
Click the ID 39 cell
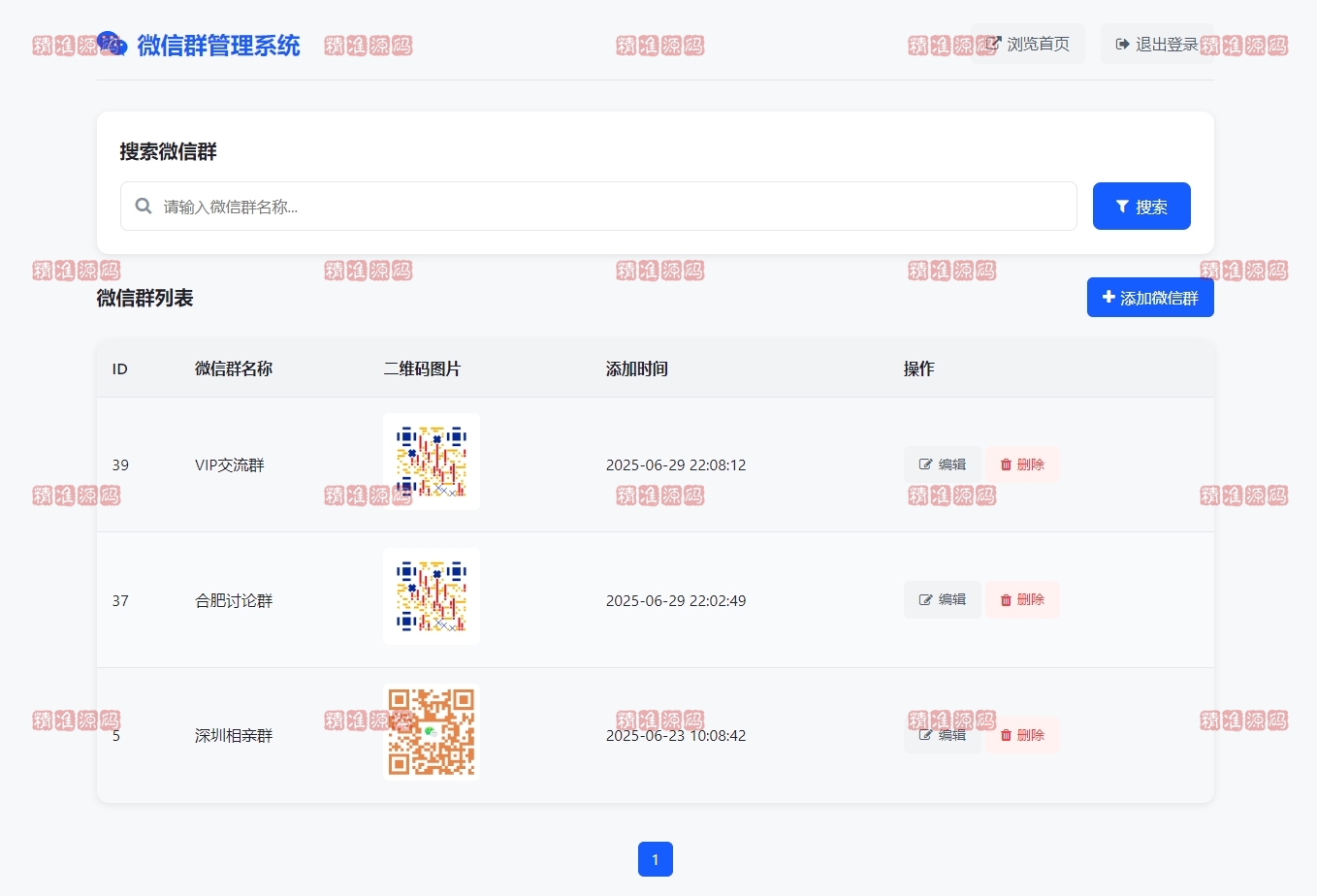tap(120, 464)
